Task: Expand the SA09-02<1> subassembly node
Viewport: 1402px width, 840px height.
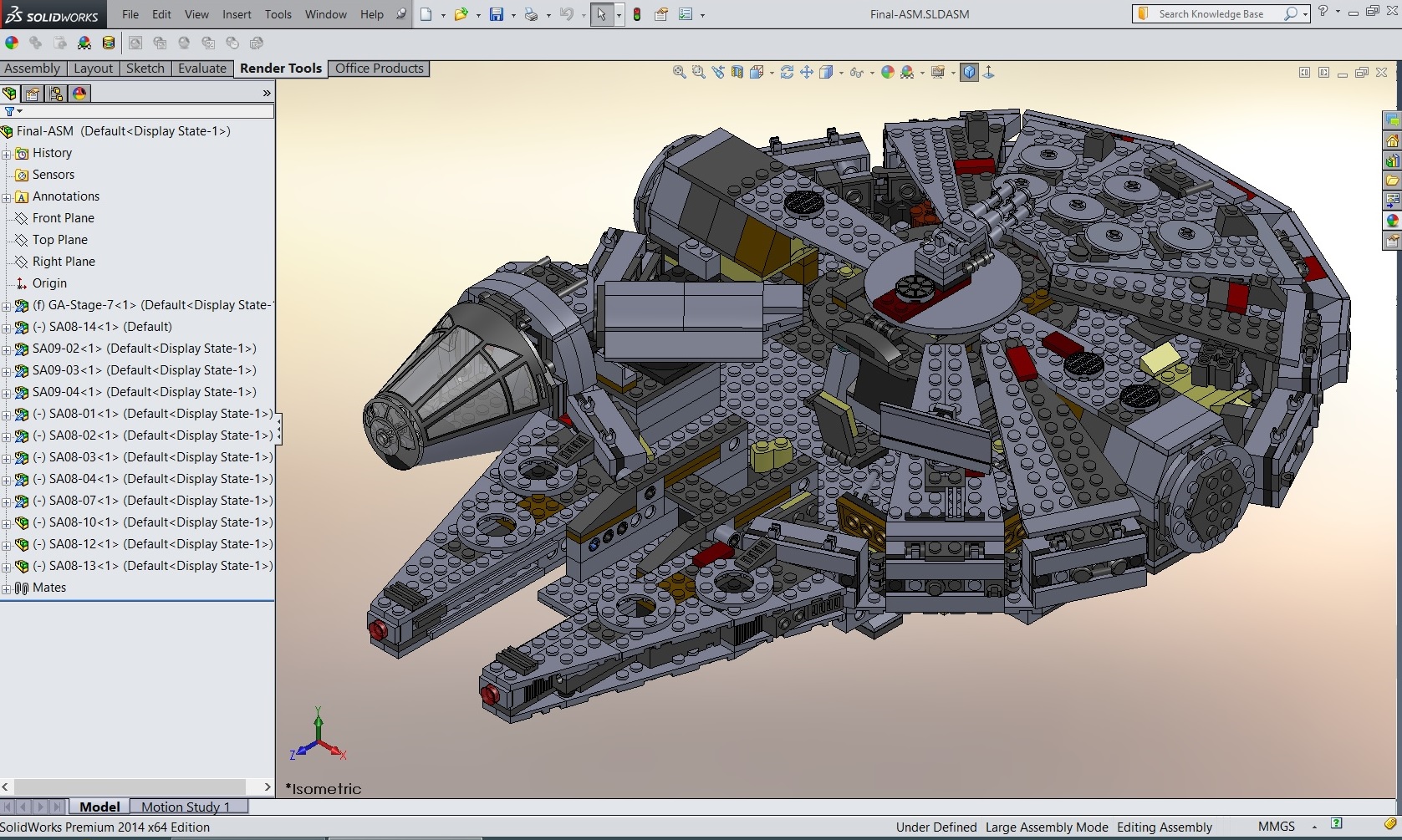Action: pyautogui.click(x=6, y=349)
